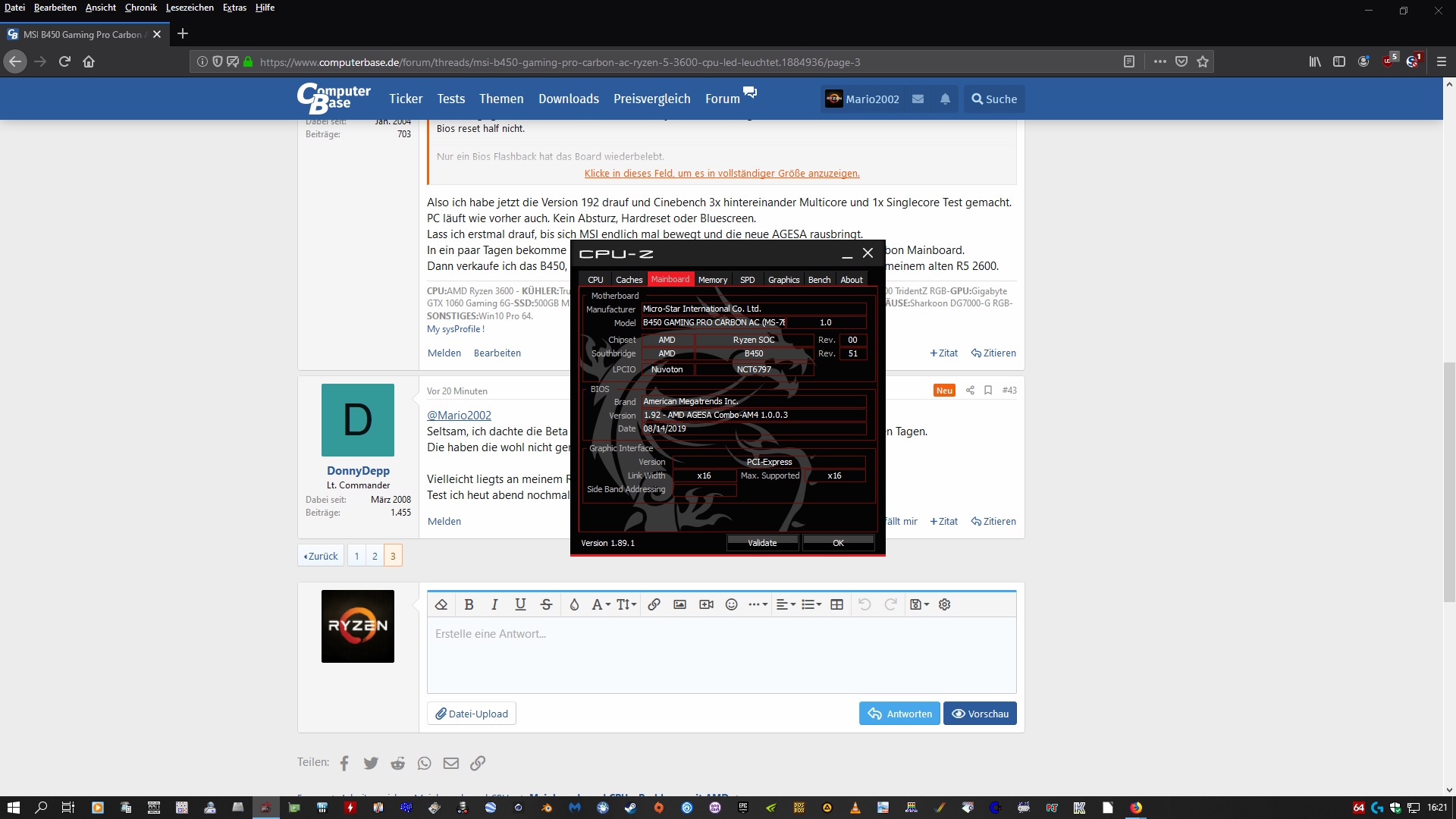This screenshot has width=1456, height=819.
Task: Switch to CPU-Z Memory tab
Action: coord(712,280)
